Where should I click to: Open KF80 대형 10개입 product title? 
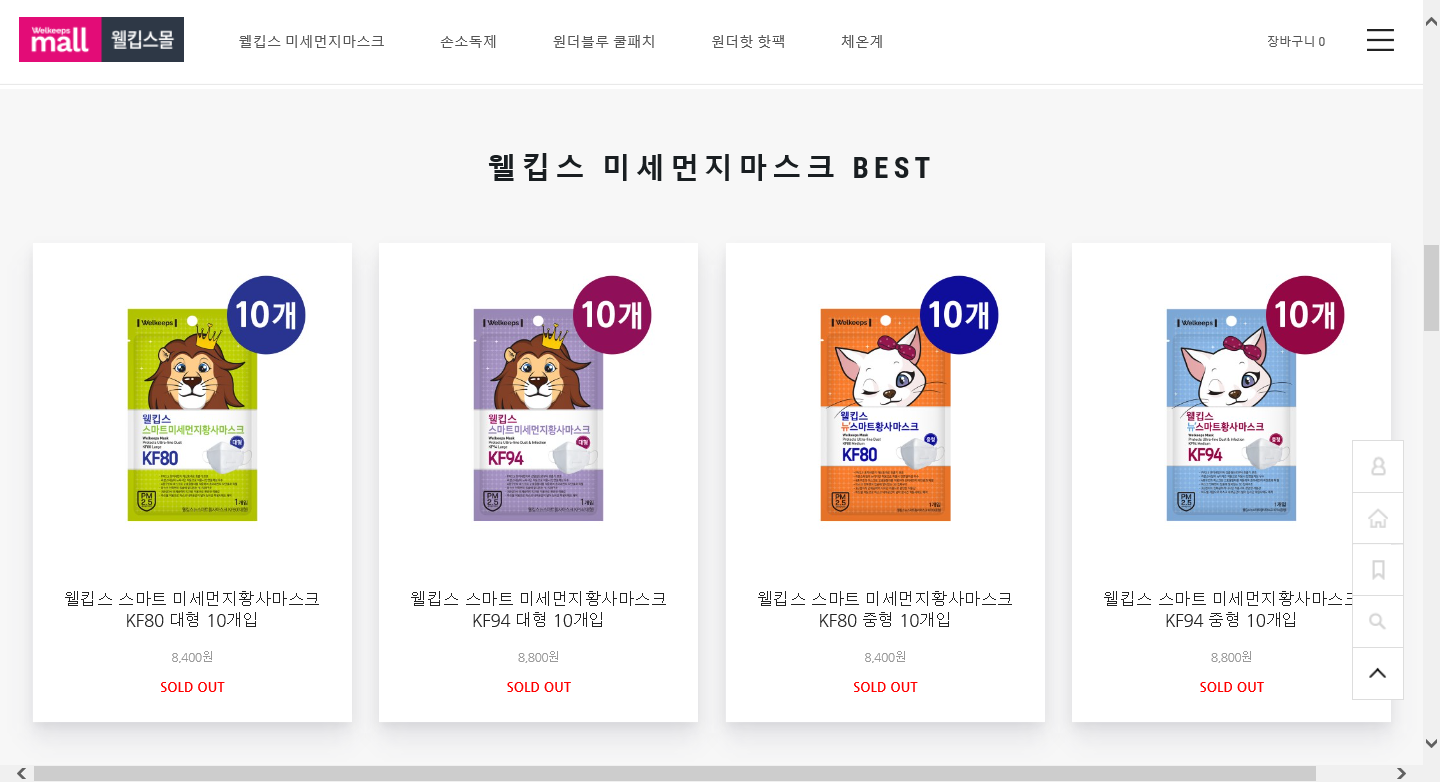[x=192, y=609]
